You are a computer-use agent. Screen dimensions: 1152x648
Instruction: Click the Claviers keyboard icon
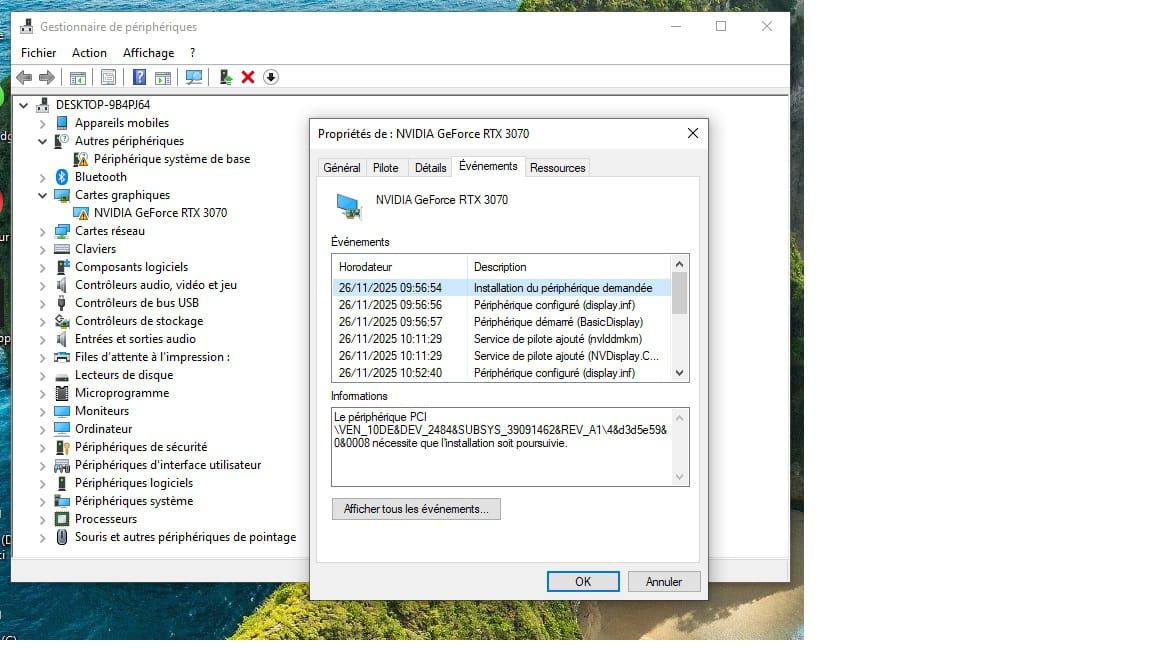(x=62, y=249)
